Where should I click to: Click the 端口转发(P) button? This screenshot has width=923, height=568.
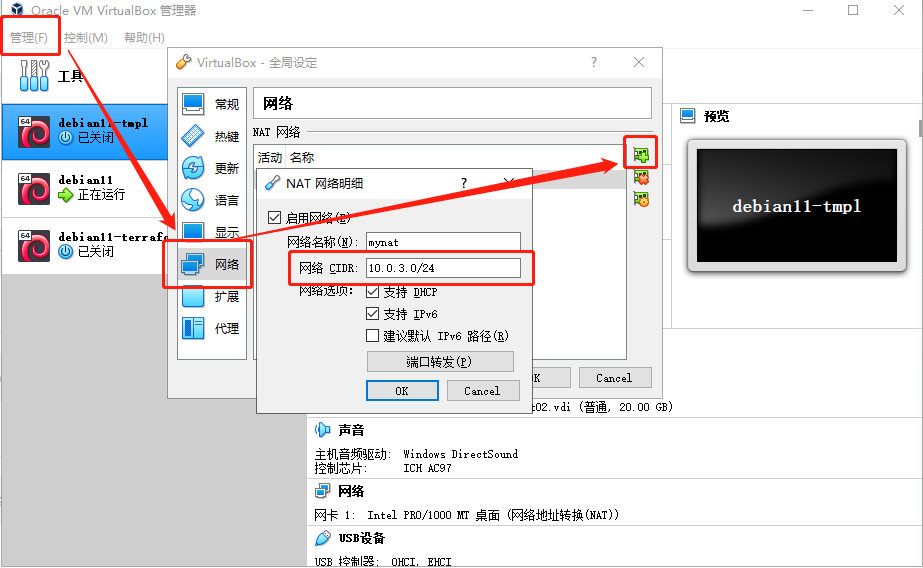(x=440, y=362)
